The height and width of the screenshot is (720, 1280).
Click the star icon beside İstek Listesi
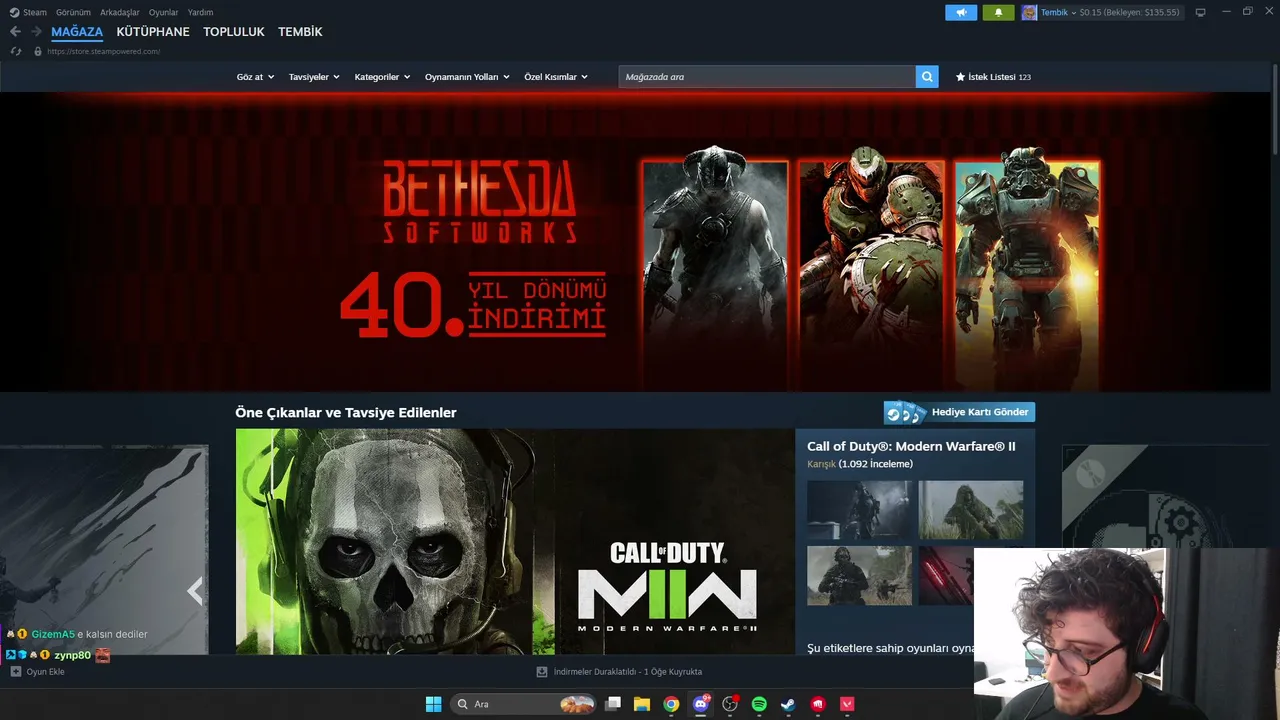pos(961,77)
